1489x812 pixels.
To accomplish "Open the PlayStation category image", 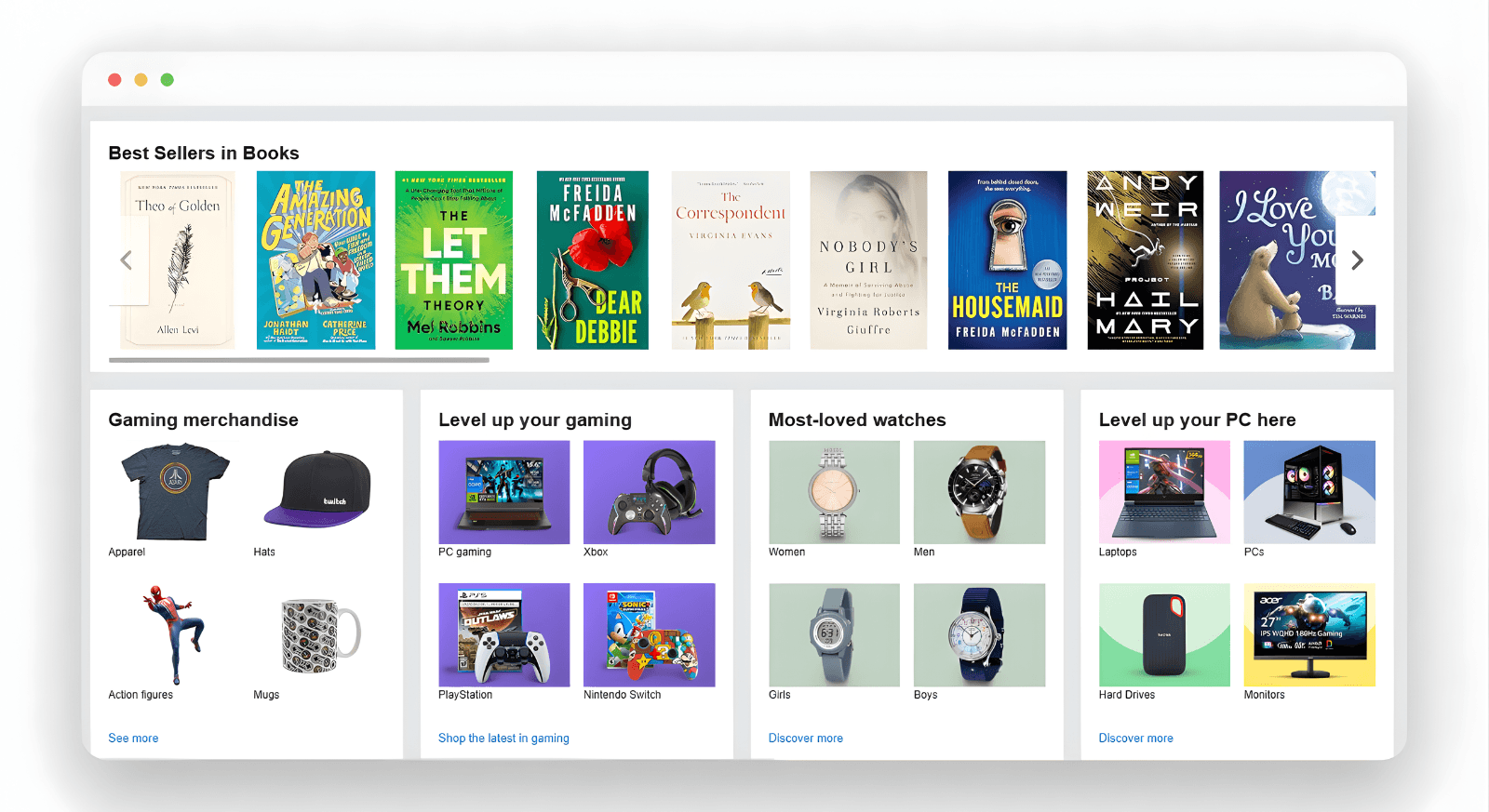I will (x=503, y=635).
